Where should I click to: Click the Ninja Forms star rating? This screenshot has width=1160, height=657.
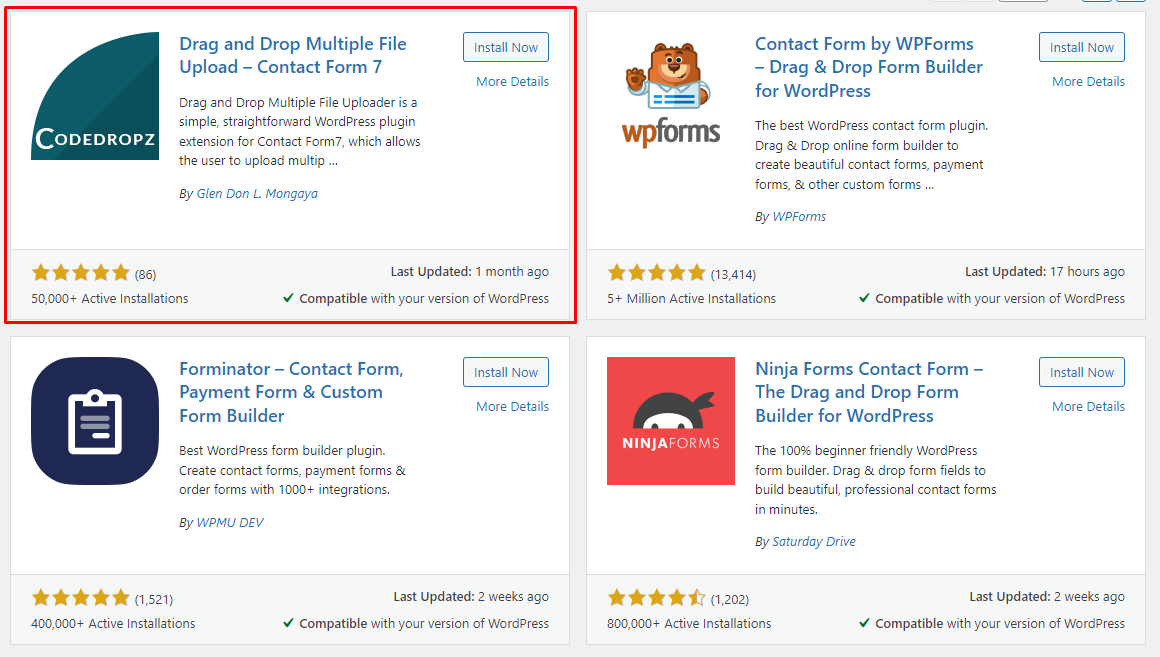[657, 599]
